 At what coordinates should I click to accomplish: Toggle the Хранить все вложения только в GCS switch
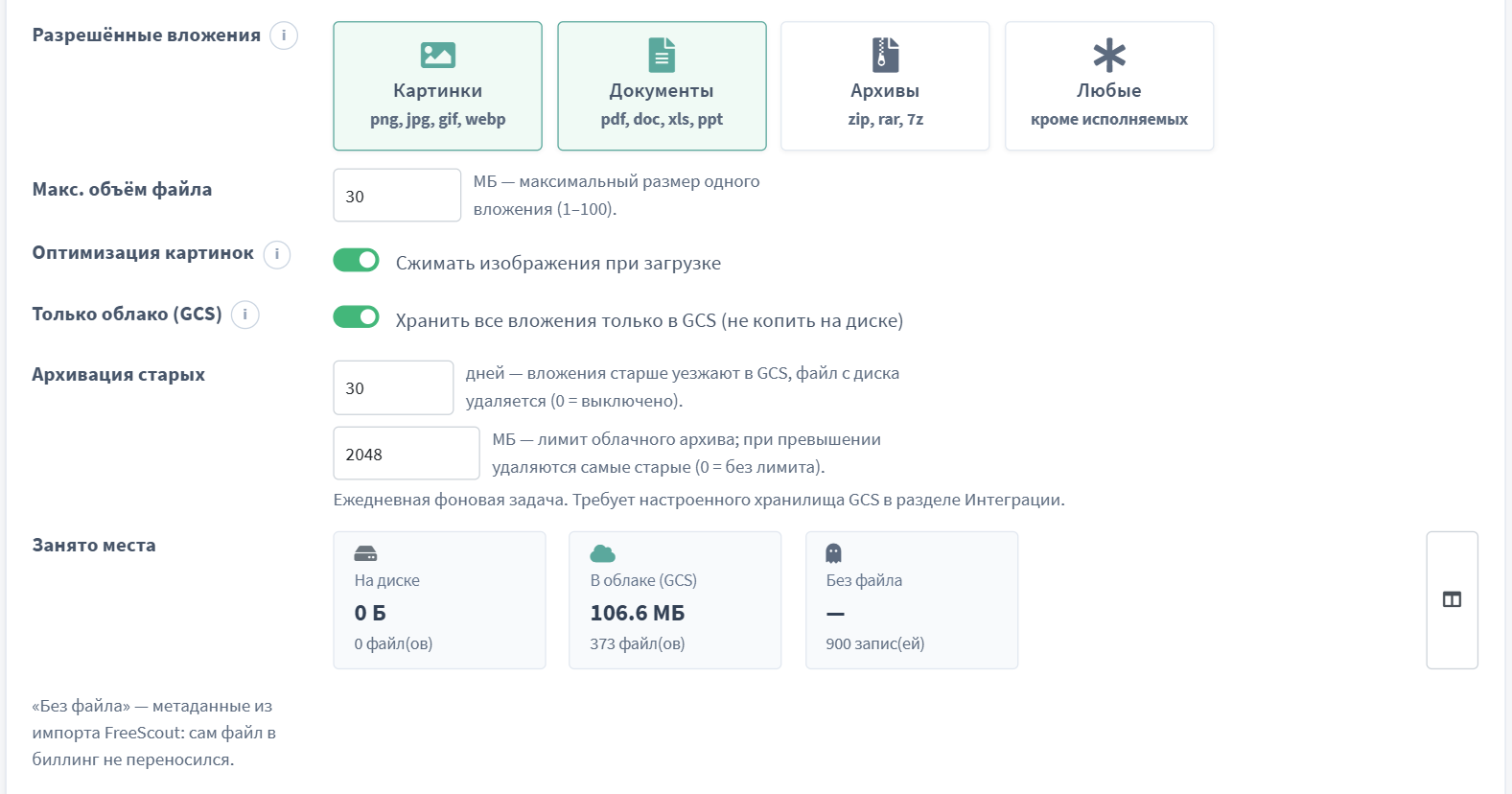[x=357, y=317]
